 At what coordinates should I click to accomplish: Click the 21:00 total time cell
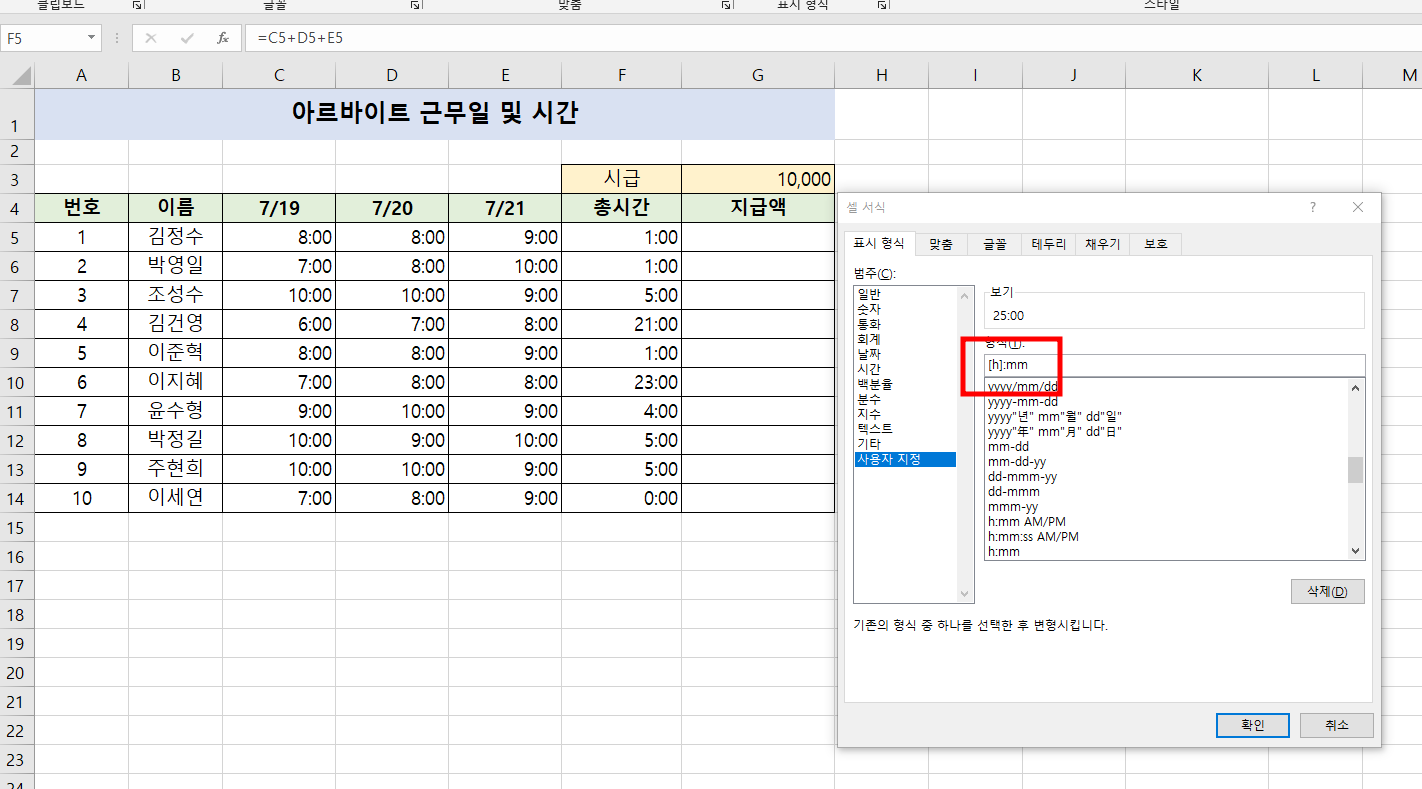[x=622, y=324]
